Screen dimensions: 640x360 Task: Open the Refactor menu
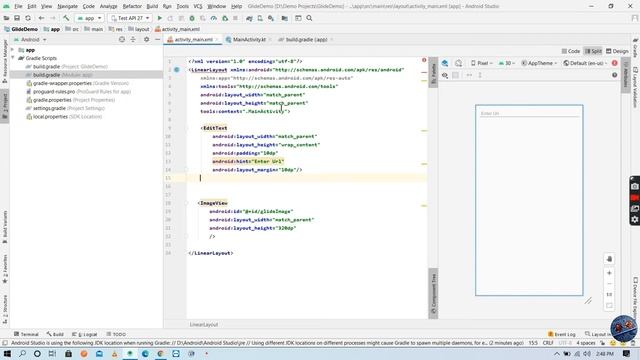coord(132,6)
